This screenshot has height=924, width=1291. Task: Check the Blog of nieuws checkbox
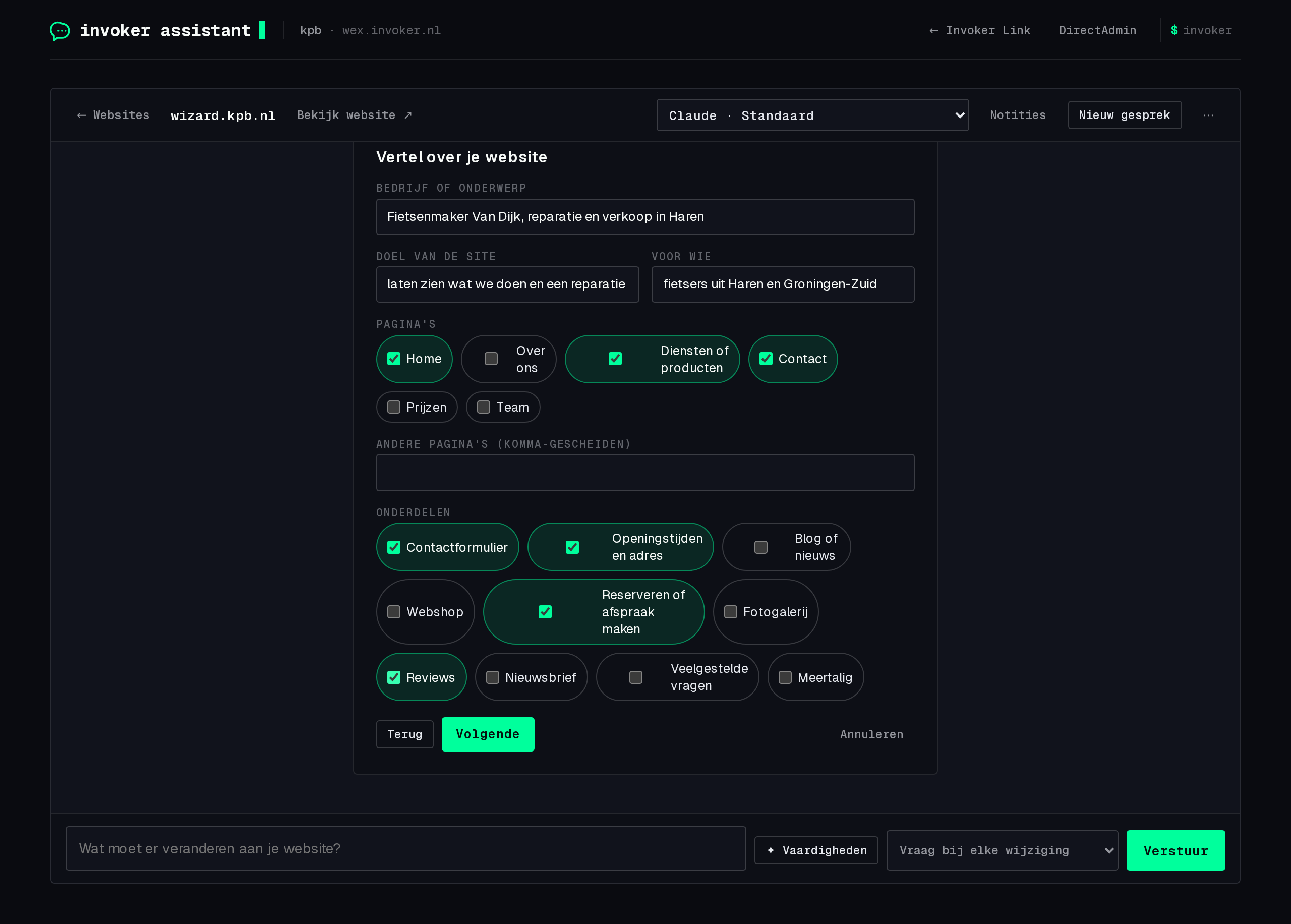pyautogui.click(x=760, y=547)
